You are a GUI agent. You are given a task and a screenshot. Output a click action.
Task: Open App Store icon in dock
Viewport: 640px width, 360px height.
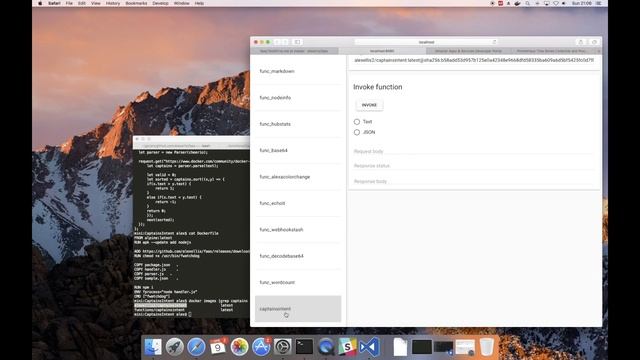[x=261, y=347]
